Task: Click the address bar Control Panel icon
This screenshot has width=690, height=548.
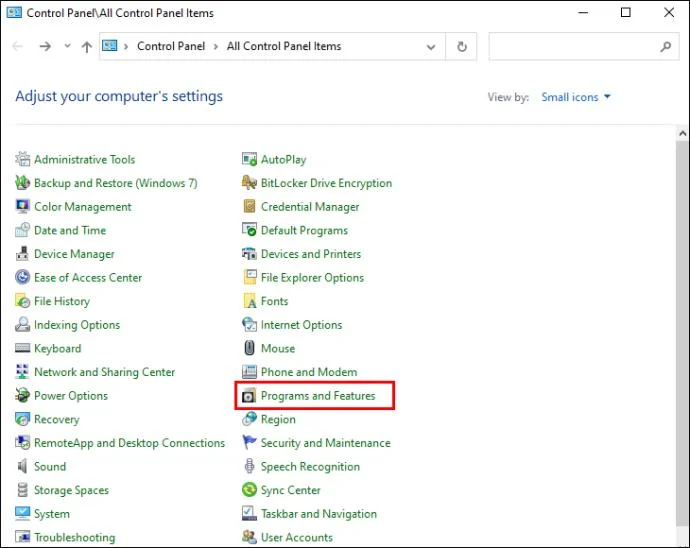Action: click(x=110, y=45)
